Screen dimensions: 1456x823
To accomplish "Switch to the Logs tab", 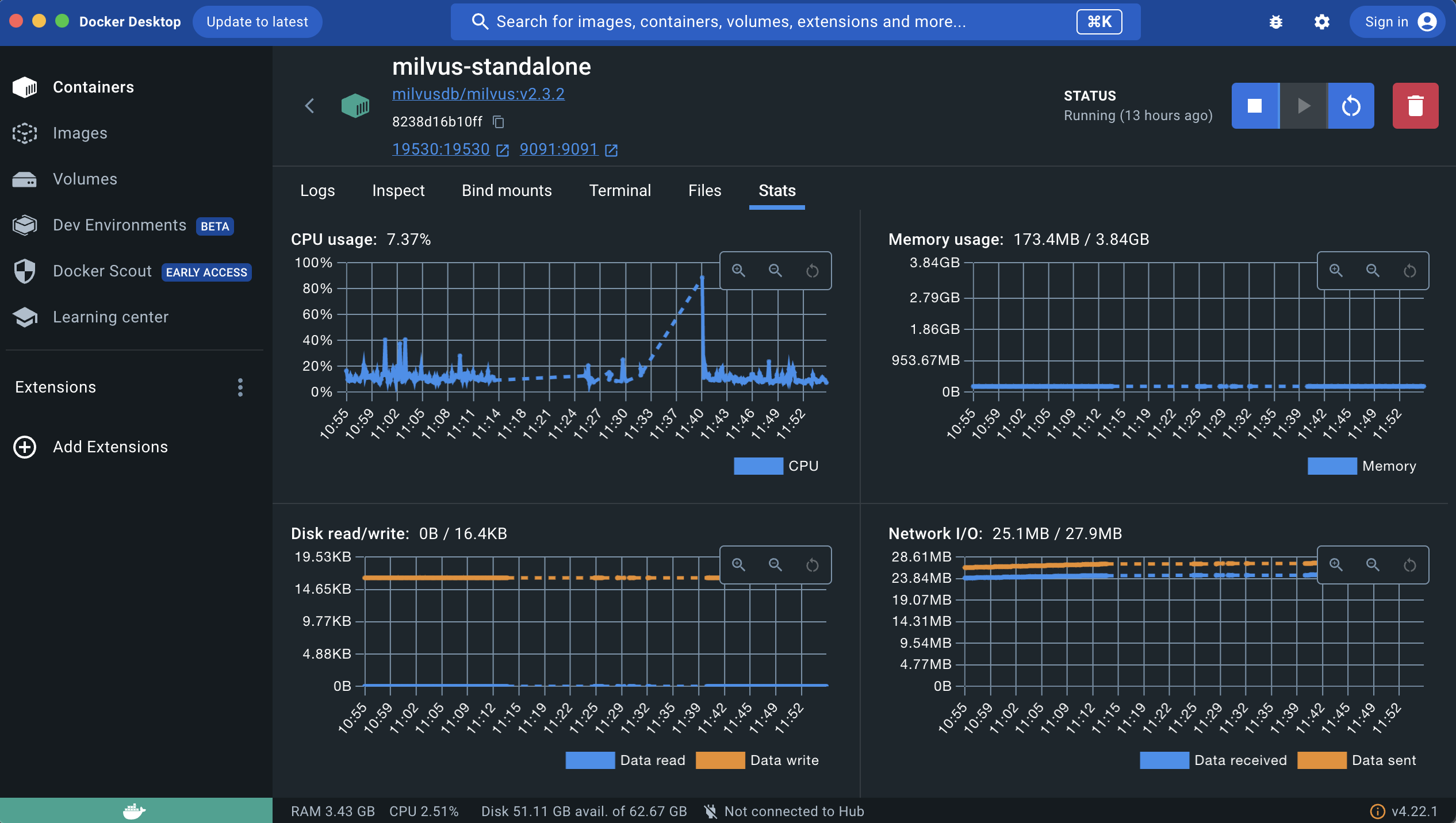I will point(317,191).
